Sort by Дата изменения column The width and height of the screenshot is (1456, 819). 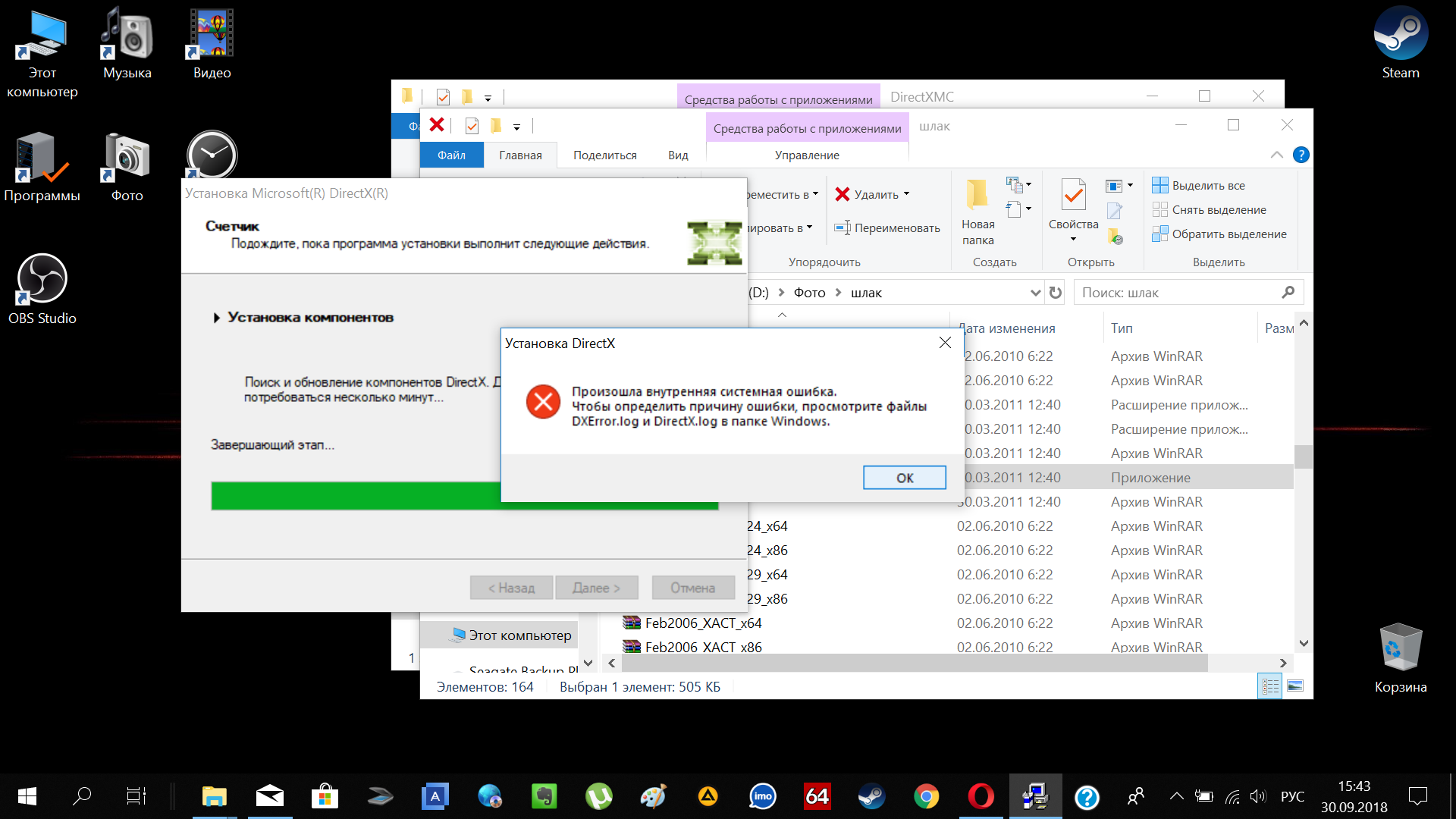(x=1028, y=328)
